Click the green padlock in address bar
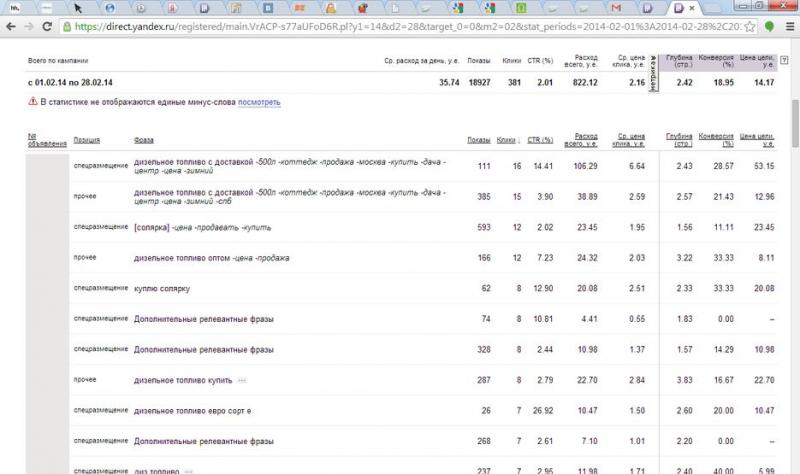Image resolution: width=800 pixels, height=474 pixels. point(67,27)
